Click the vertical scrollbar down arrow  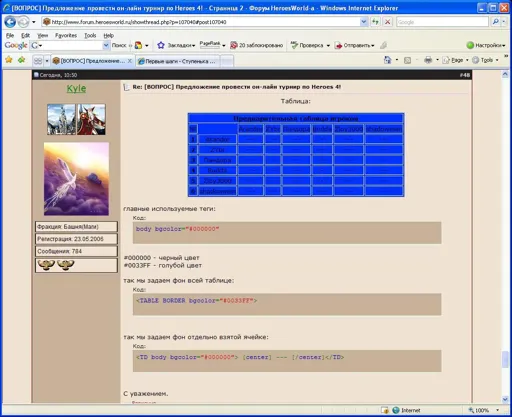point(505,399)
